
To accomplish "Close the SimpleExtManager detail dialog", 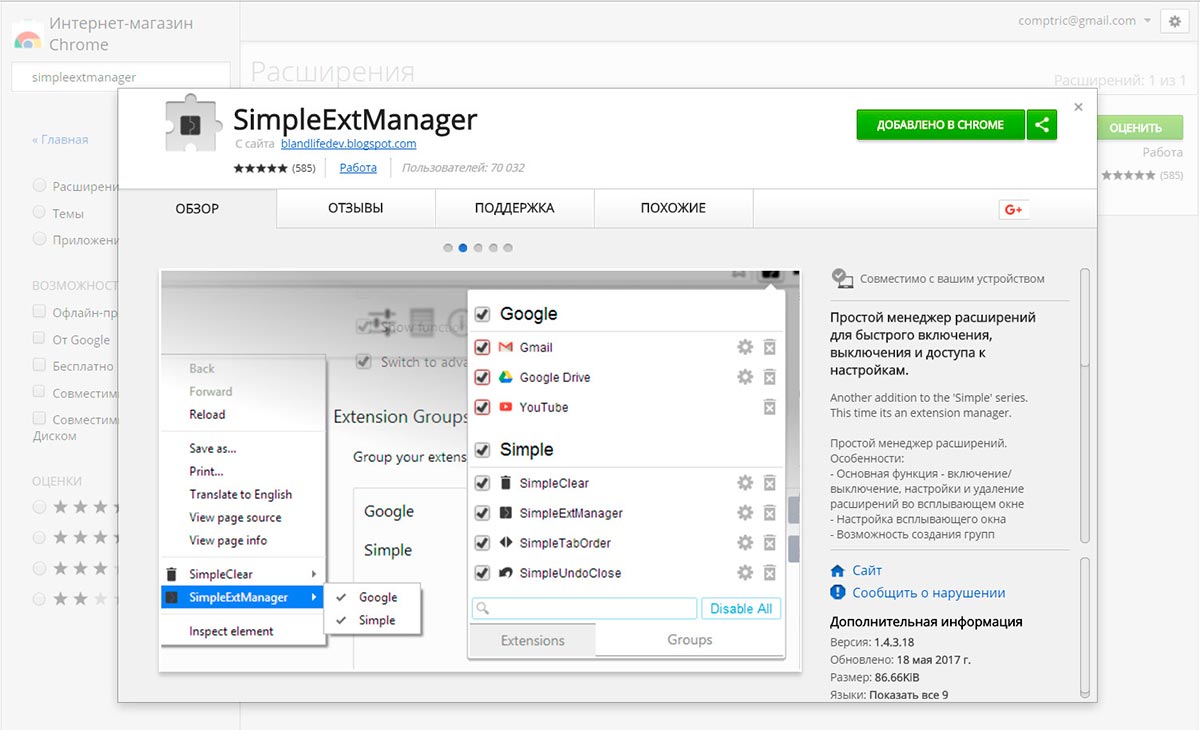I will 1078,107.
